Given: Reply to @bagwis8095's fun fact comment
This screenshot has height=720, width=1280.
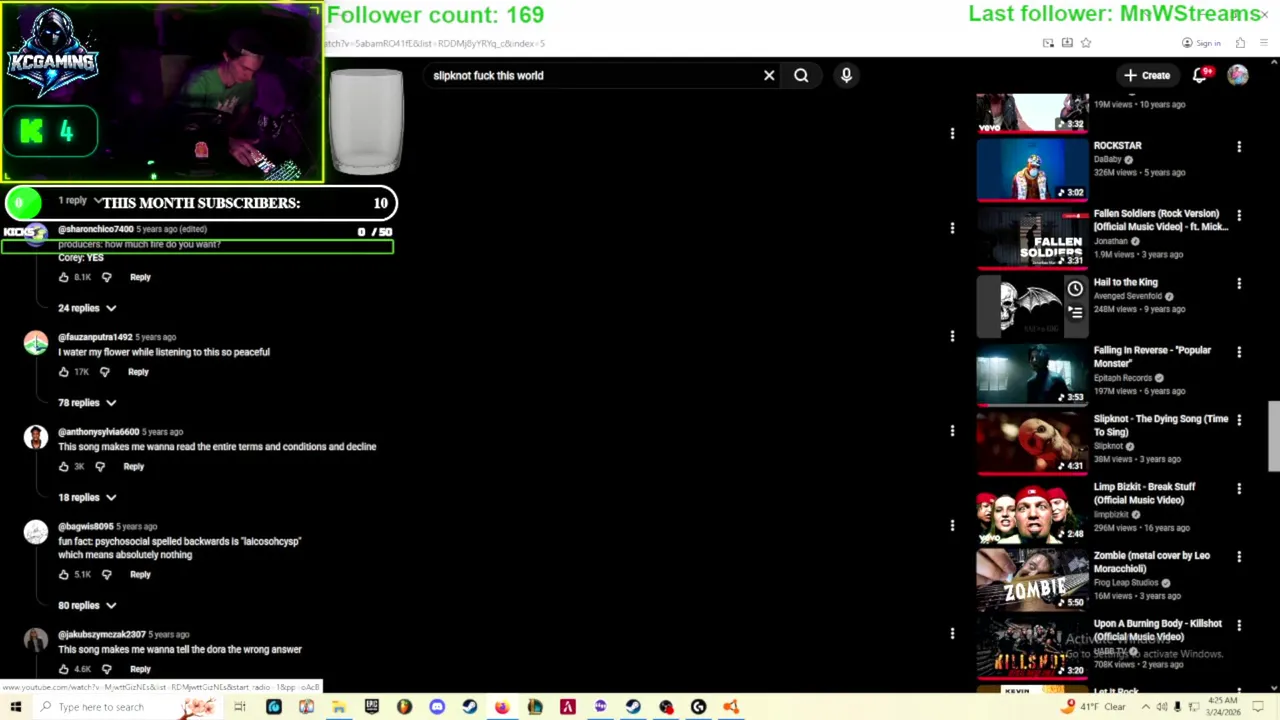Looking at the screenshot, I should (140, 574).
